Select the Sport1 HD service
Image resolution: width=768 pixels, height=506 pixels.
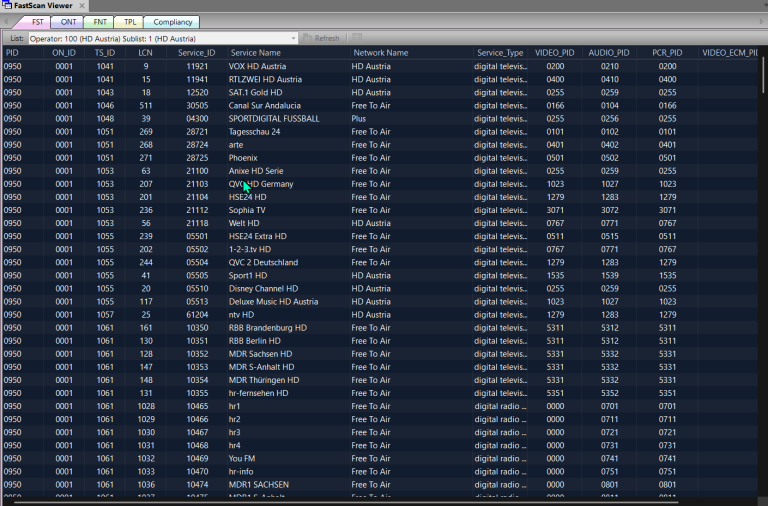248,275
